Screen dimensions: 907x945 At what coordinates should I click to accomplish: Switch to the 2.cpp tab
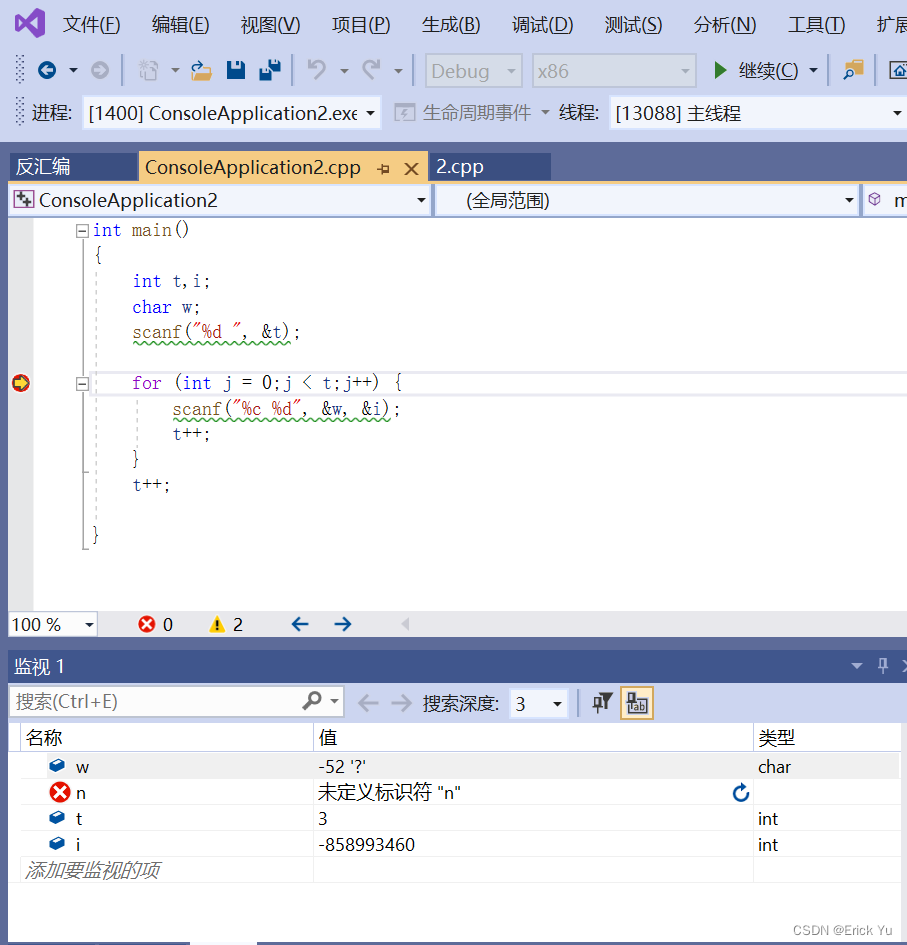point(489,166)
